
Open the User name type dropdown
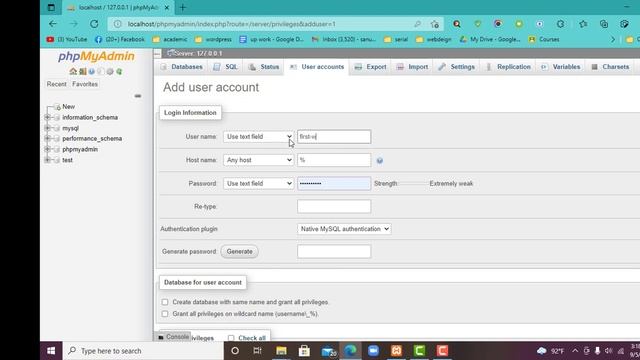click(x=258, y=137)
